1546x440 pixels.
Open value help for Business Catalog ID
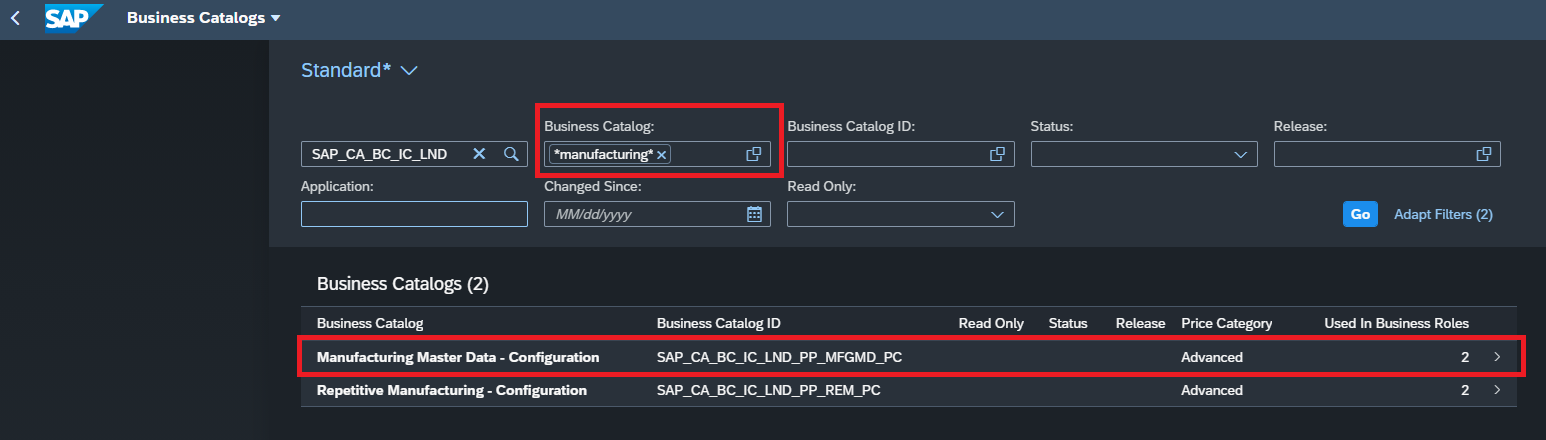coord(997,154)
